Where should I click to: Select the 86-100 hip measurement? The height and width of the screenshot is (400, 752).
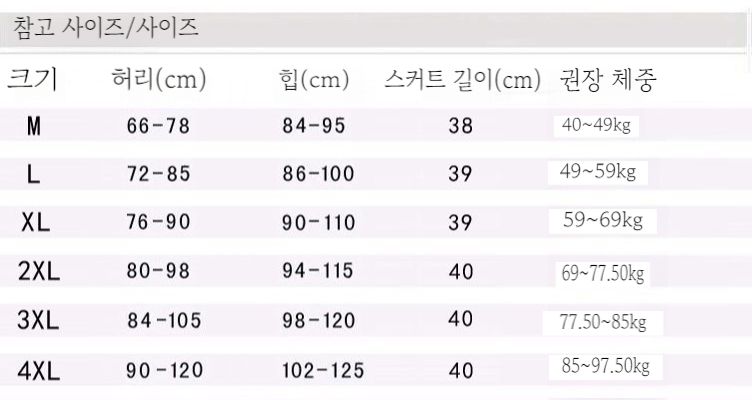[318, 174]
